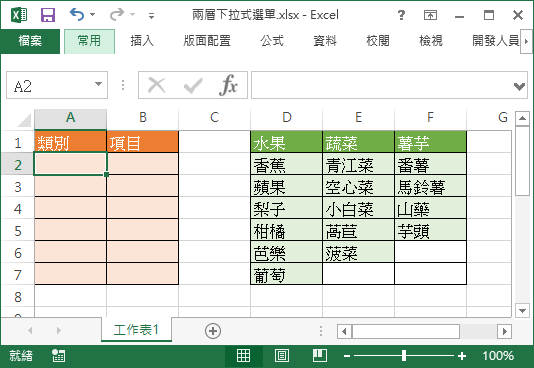Click inside the formula bar input

[x=381, y=85]
